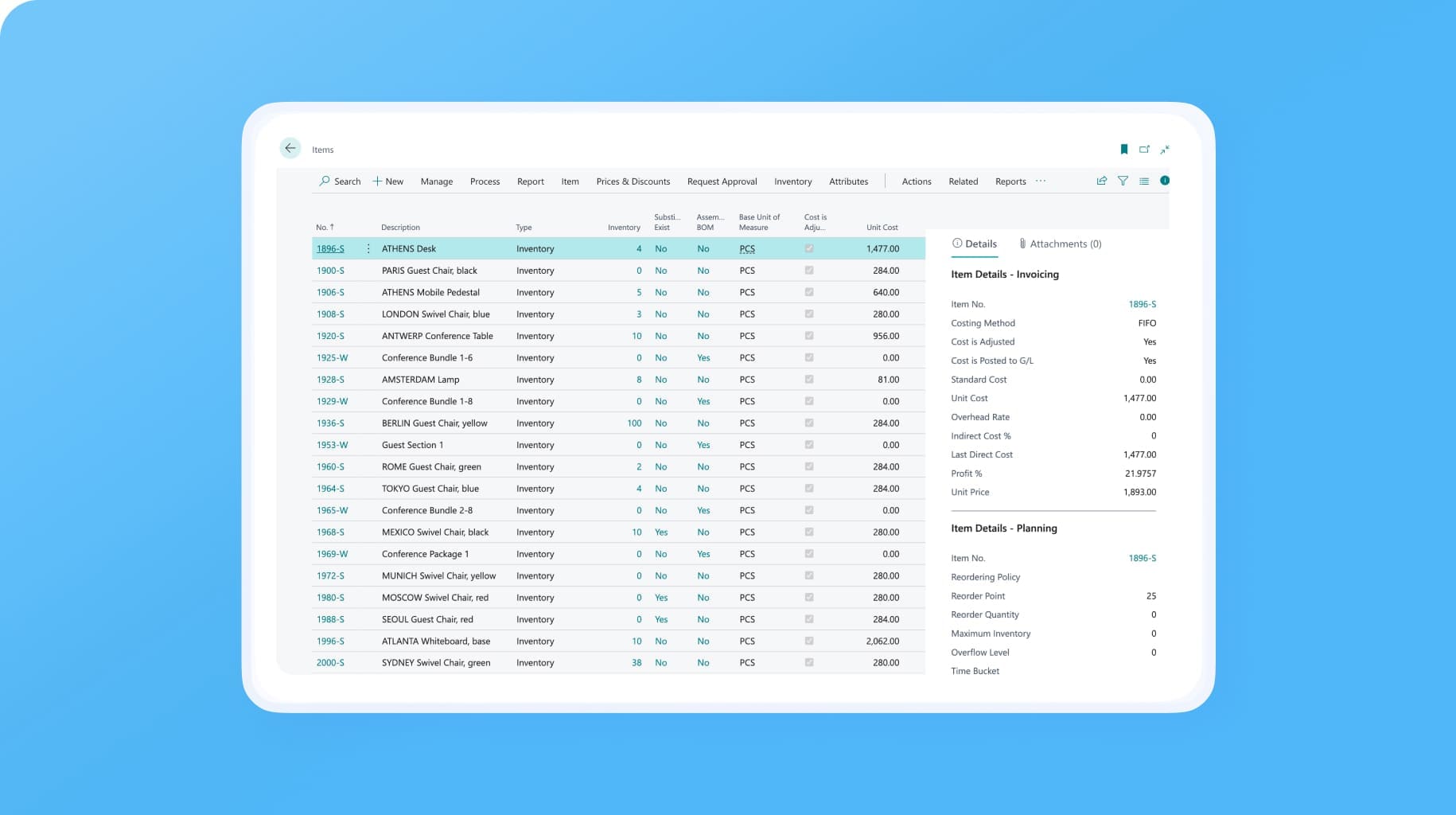Open the Reports menu
The image size is (1456, 815).
click(1010, 181)
